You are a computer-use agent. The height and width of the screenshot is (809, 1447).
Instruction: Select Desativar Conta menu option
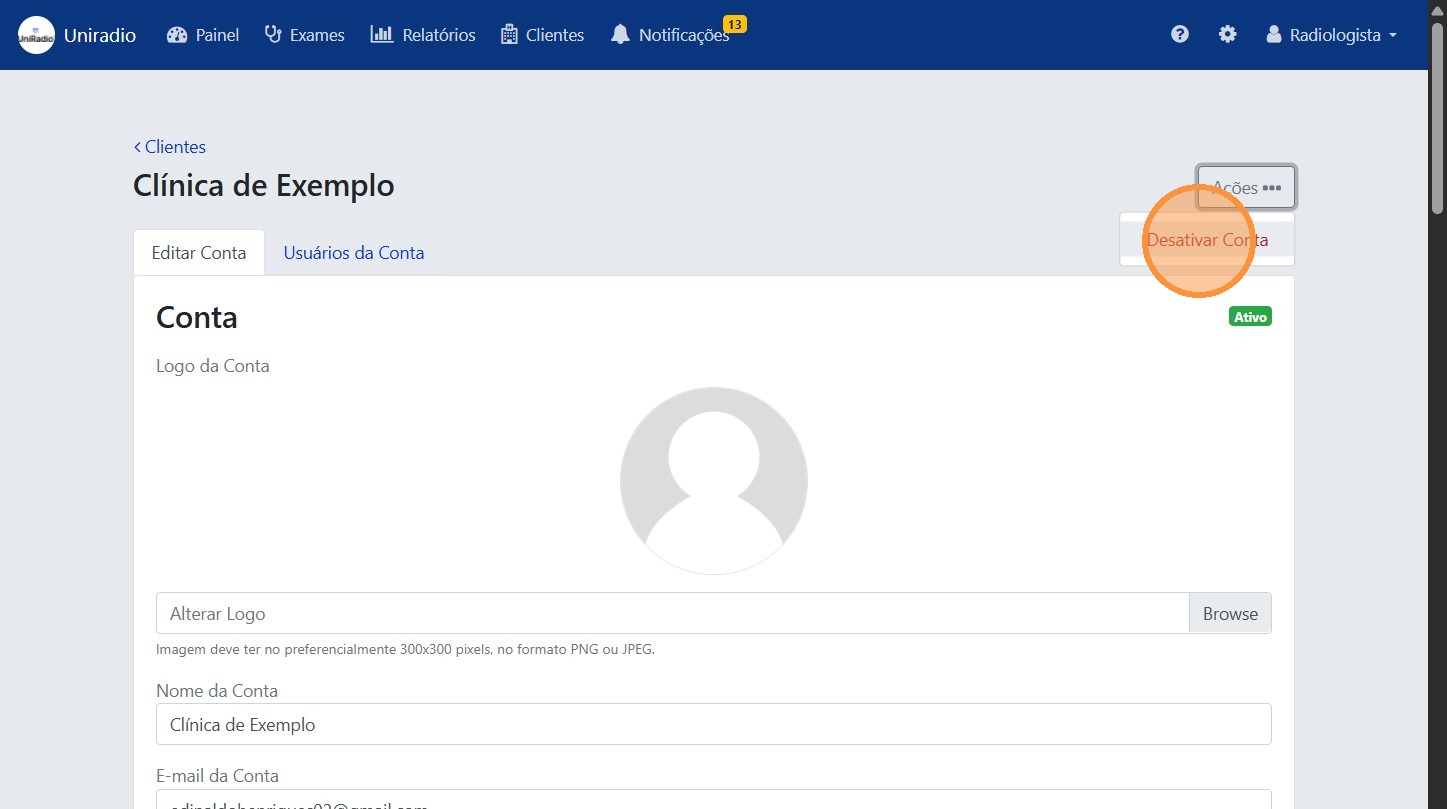coord(1207,240)
